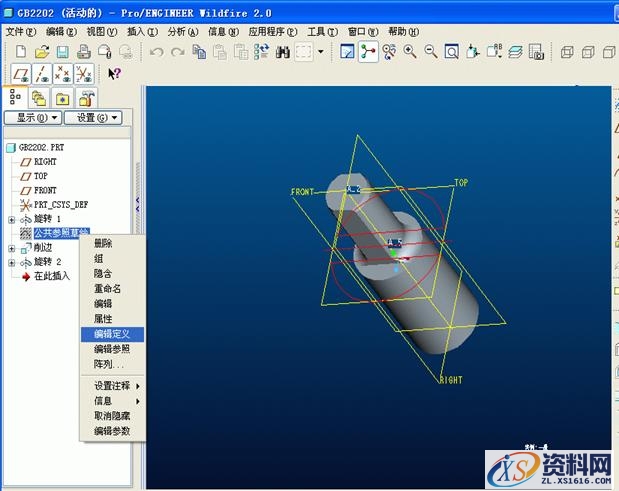The image size is (619, 491).
Task: Copy the selection with the Copy icon
Action: pyautogui.click(x=199, y=52)
